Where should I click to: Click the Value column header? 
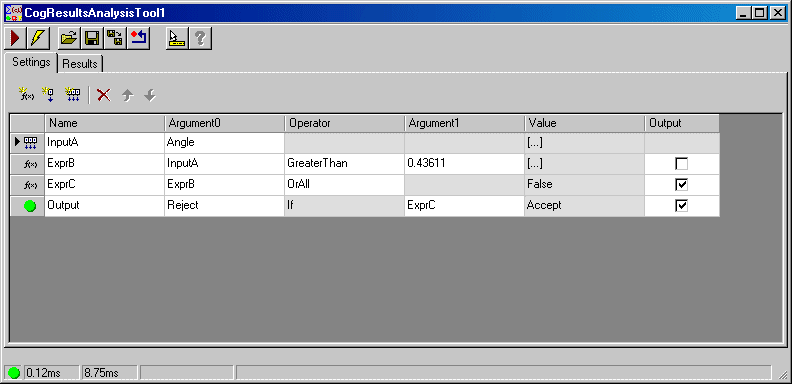[584, 123]
